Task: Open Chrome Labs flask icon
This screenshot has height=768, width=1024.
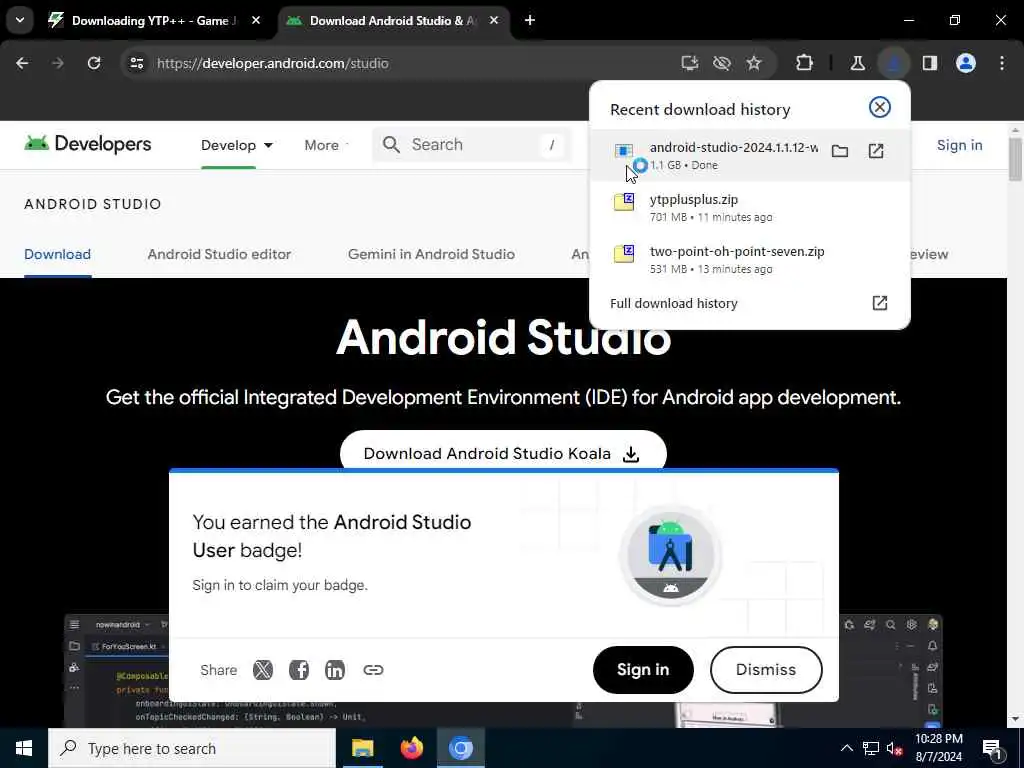Action: point(857,63)
